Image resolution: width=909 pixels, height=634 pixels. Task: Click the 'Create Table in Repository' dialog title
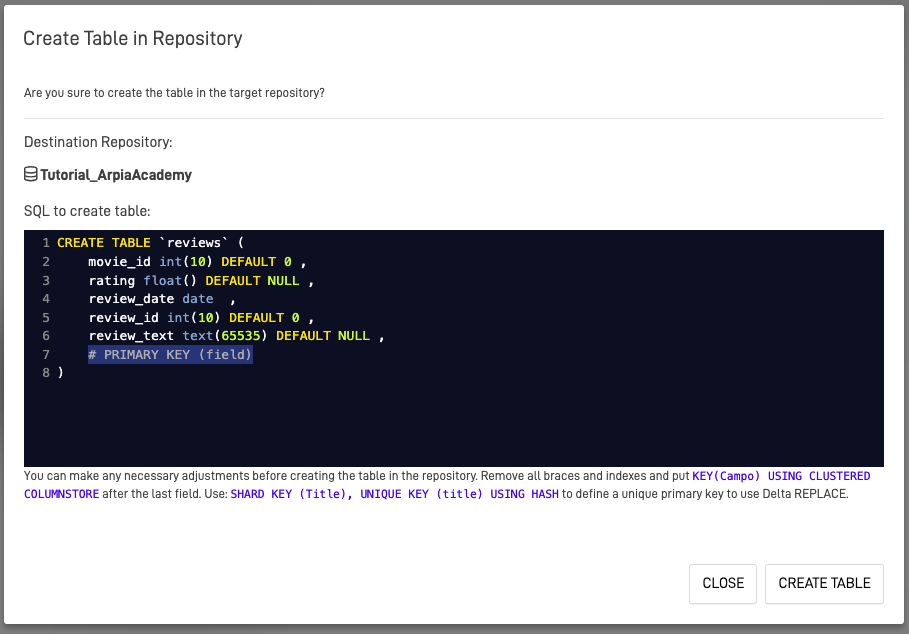click(133, 38)
